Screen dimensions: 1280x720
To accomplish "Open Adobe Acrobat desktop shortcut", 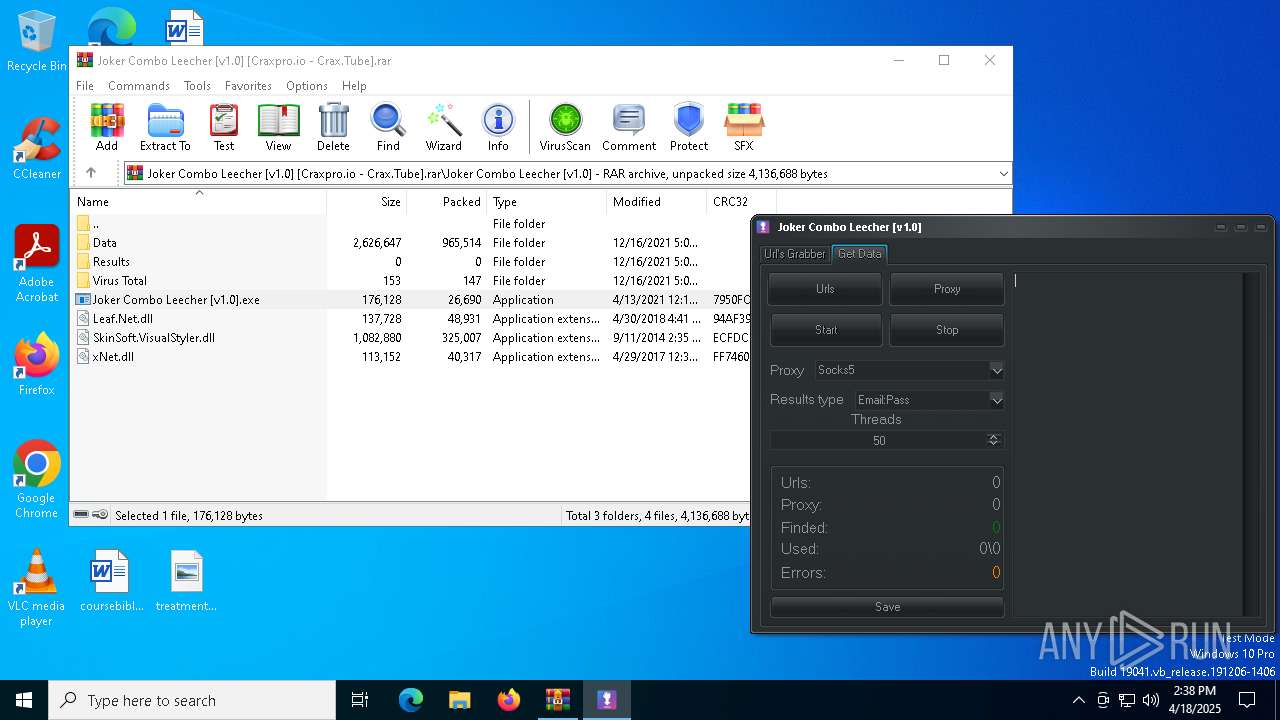I will [x=37, y=263].
